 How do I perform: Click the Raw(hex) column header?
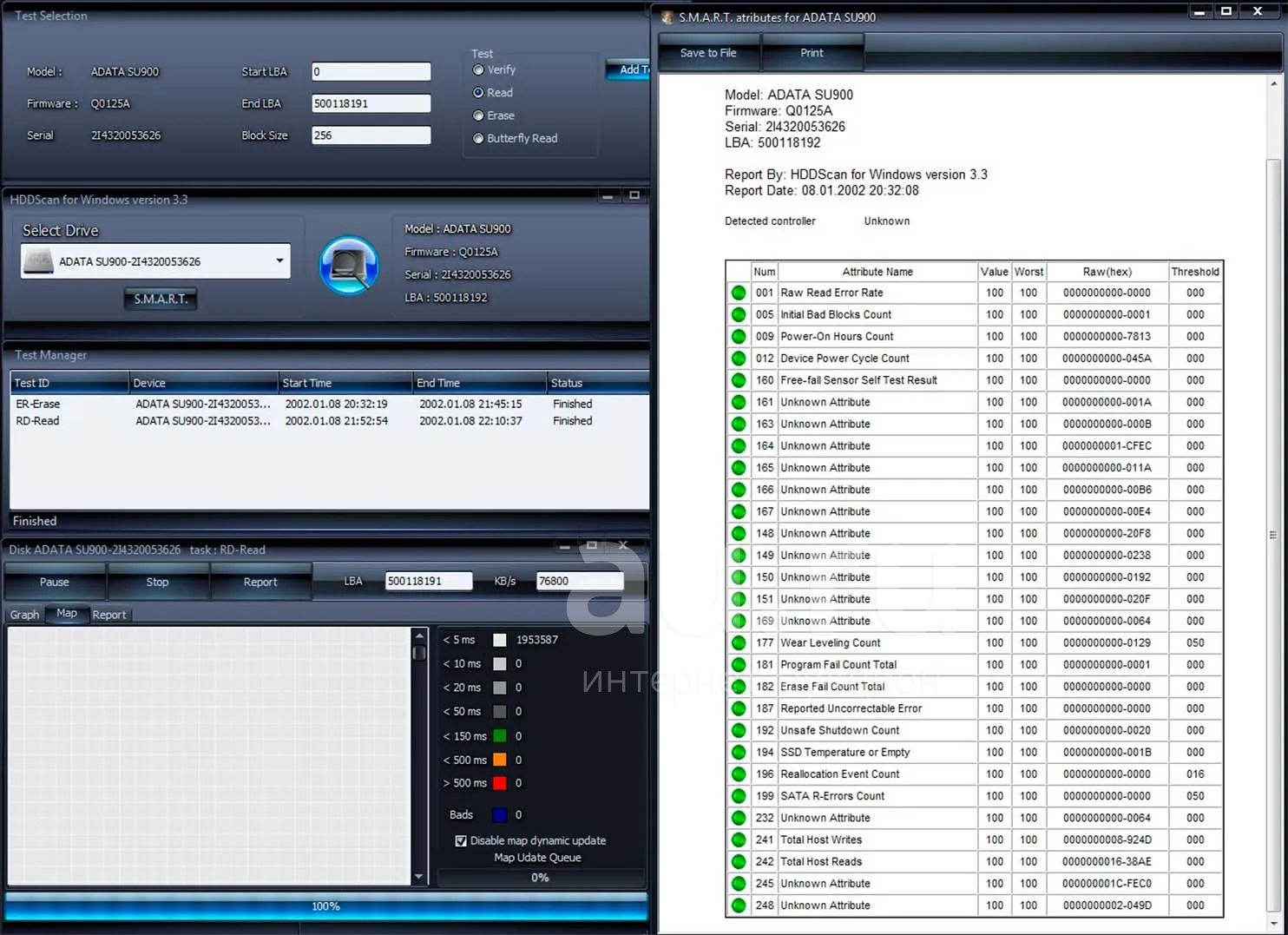point(1107,272)
